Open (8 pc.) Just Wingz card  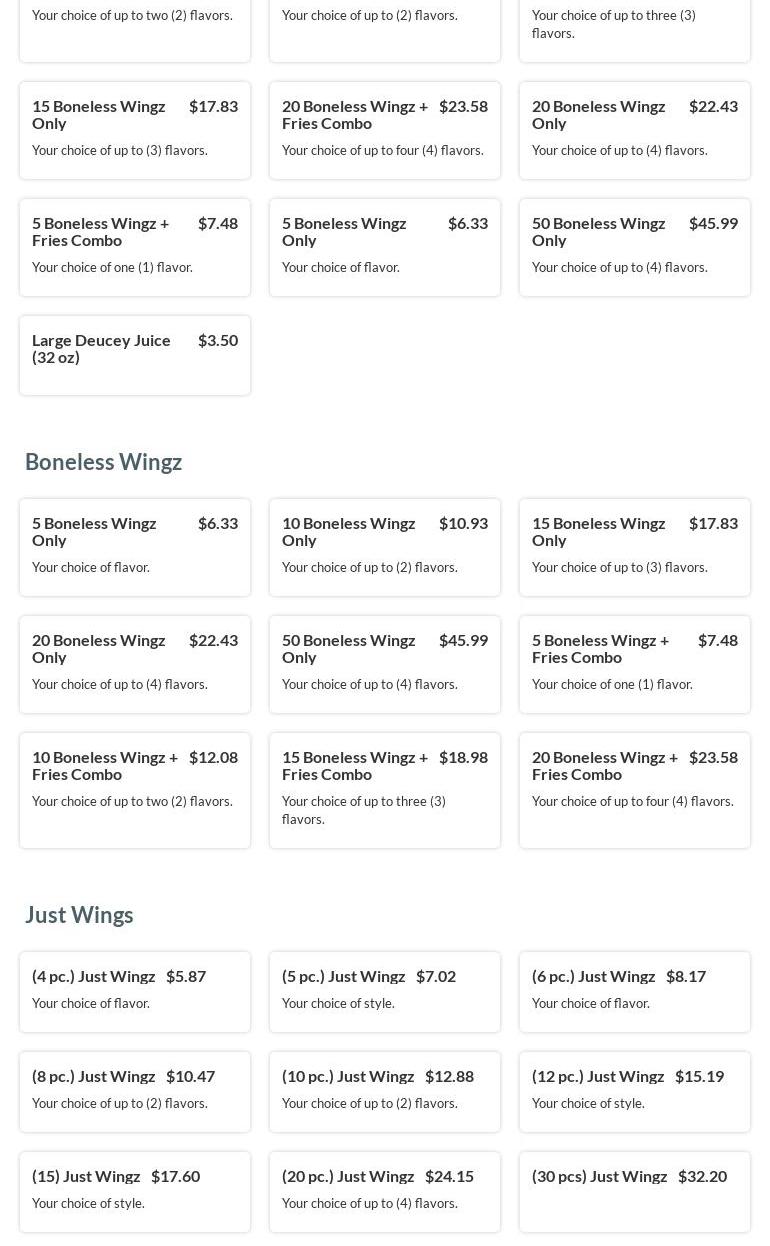(135, 1092)
